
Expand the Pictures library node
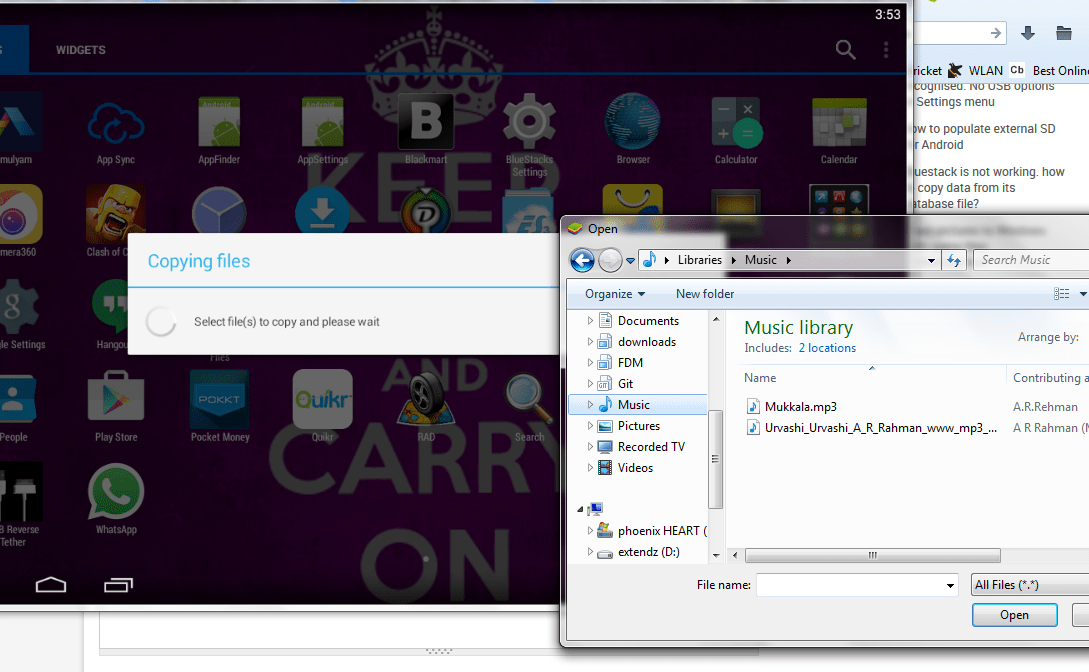[590, 426]
